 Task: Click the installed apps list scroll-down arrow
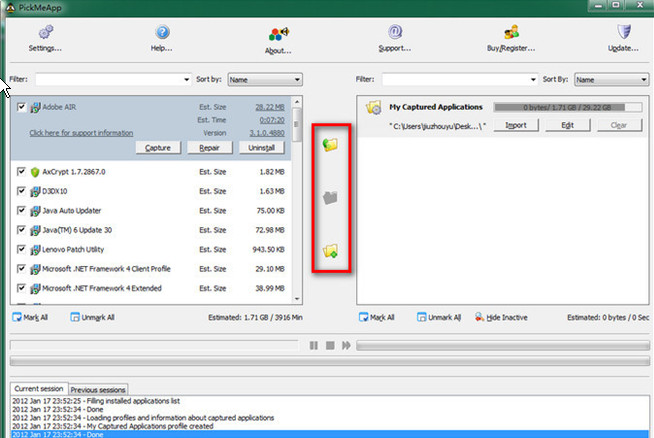[297, 299]
